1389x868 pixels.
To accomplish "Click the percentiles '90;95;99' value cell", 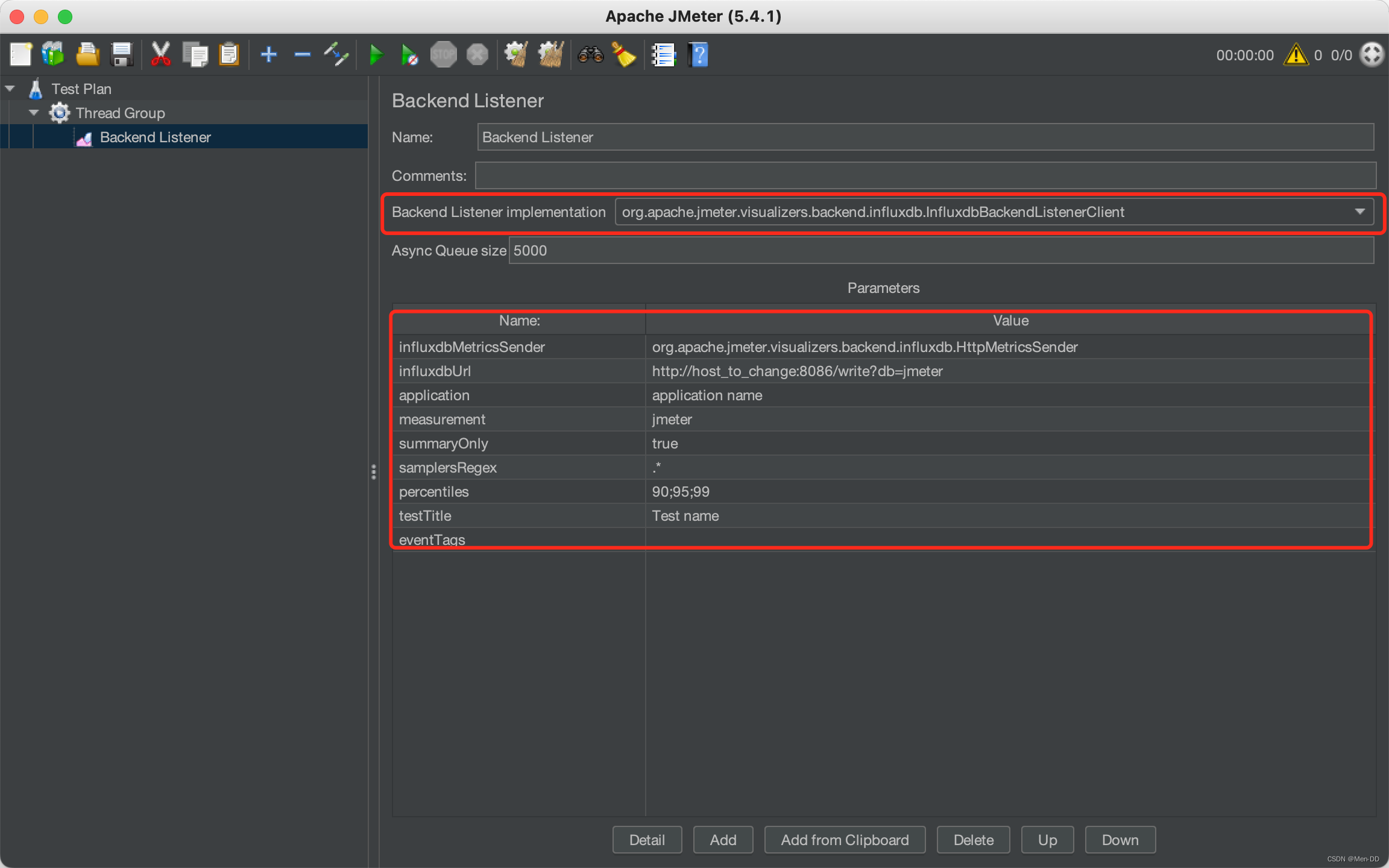I will pos(1010,491).
